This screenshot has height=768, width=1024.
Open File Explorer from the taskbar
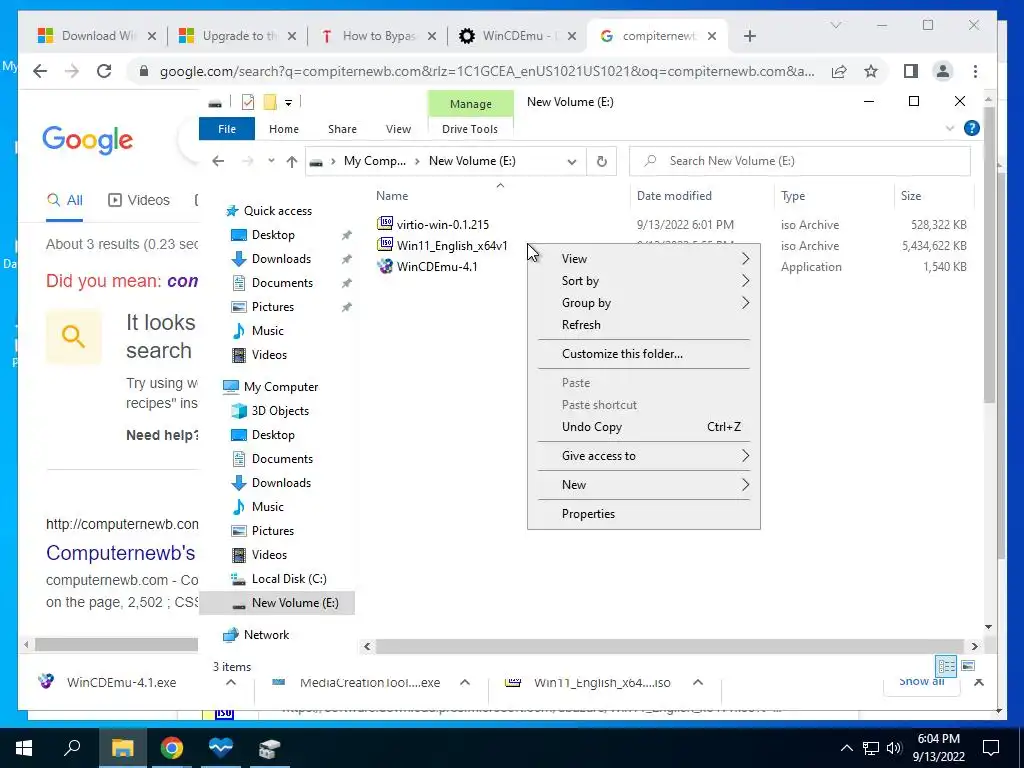(x=122, y=748)
